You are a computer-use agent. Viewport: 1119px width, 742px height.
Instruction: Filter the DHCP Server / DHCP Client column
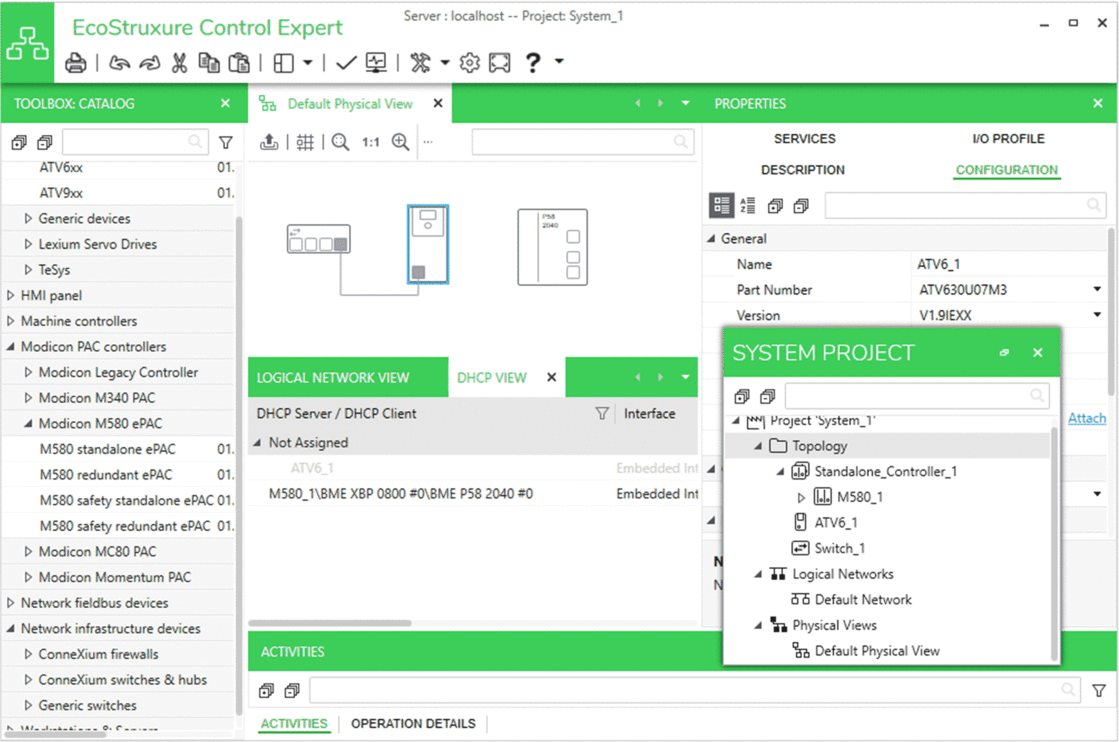click(602, 414)
